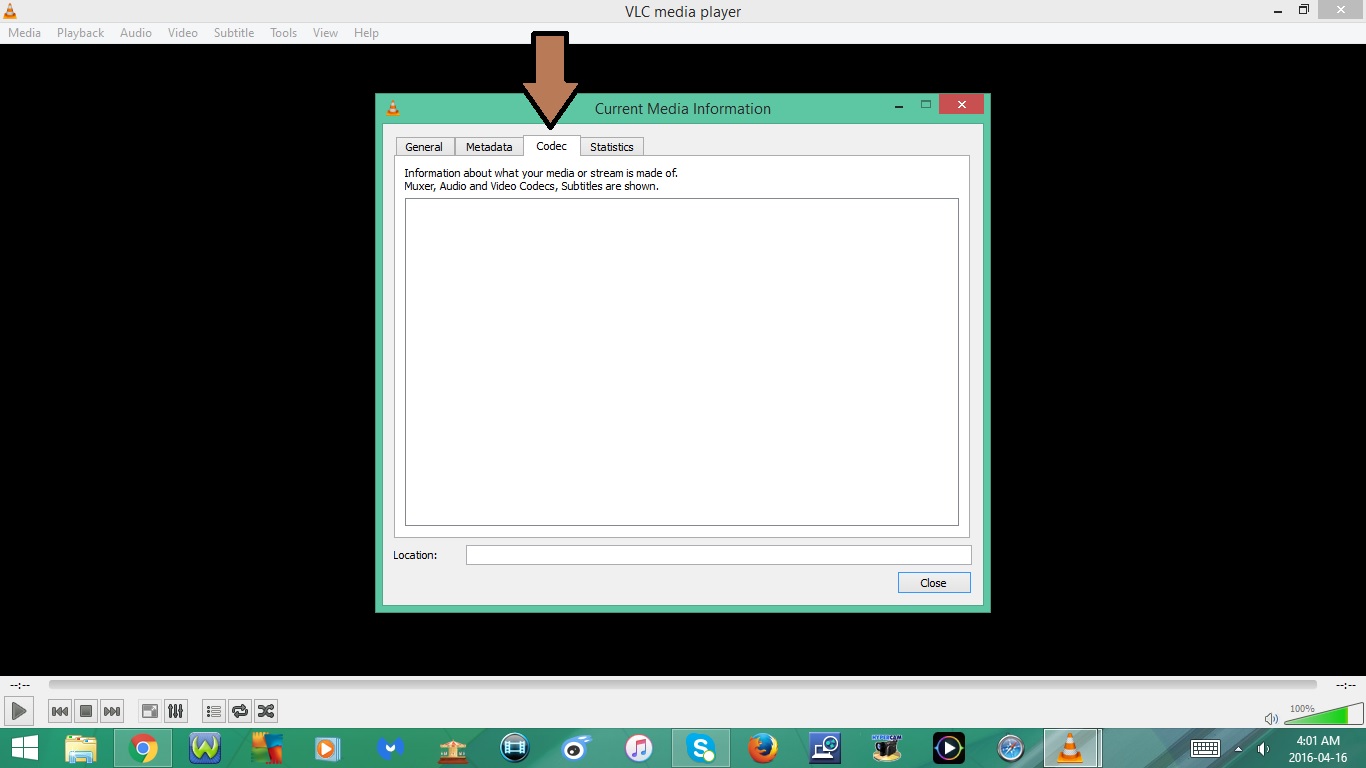Click the VLC cone taskbar icon
Image resolution: width=1366 pixels, height=768 pixels.
(1071, 748)
